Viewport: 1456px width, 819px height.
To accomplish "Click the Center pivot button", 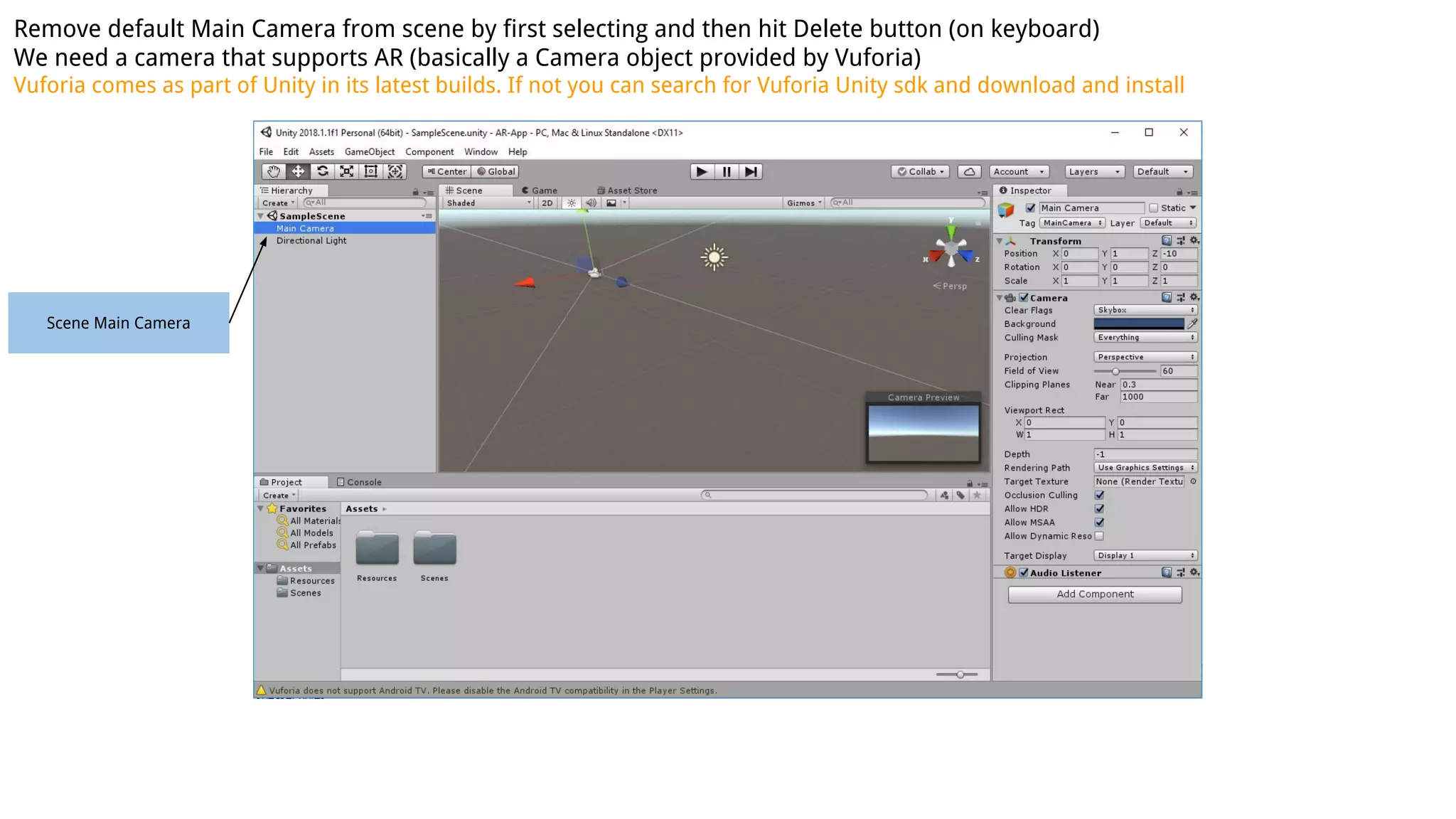I will click(446, 171).
